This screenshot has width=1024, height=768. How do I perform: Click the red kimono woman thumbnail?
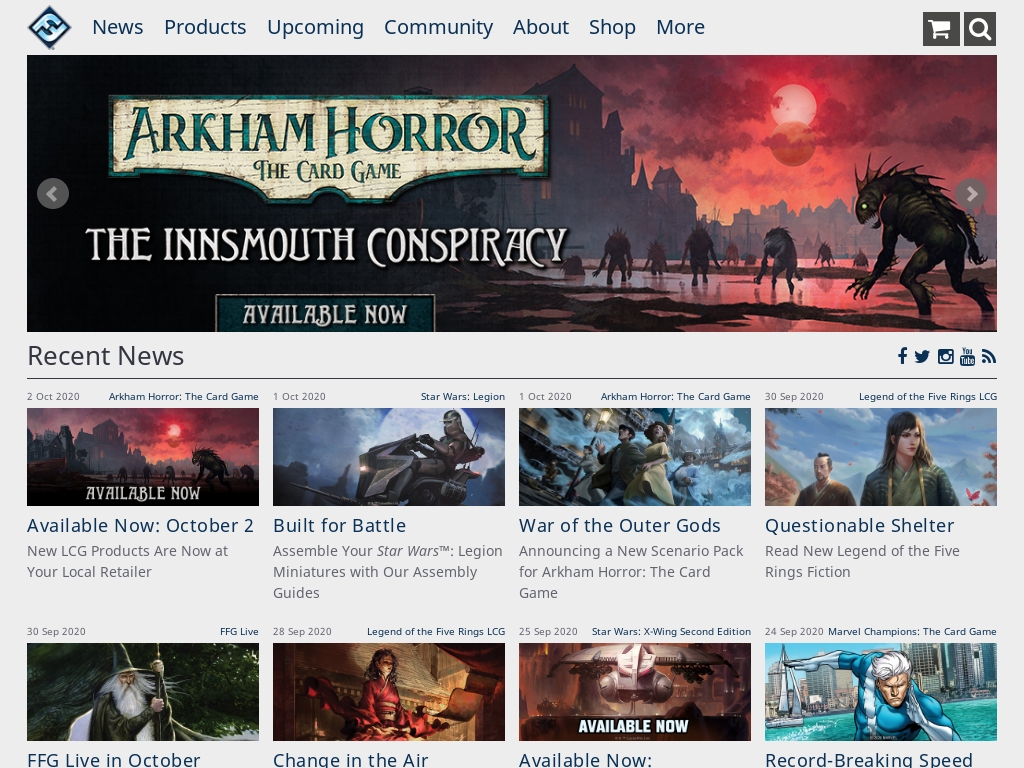(389, 692)
